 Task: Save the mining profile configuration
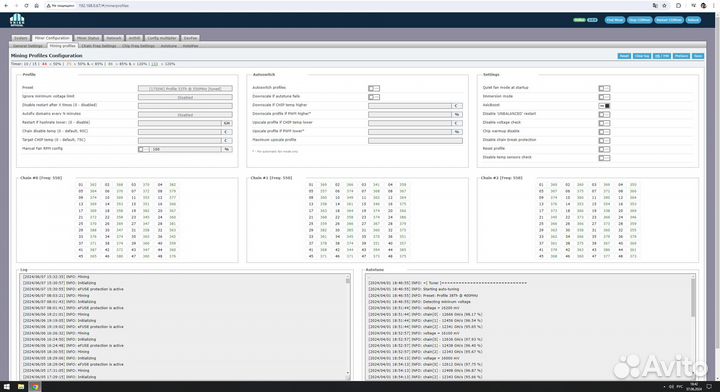[x=698, y=56]
